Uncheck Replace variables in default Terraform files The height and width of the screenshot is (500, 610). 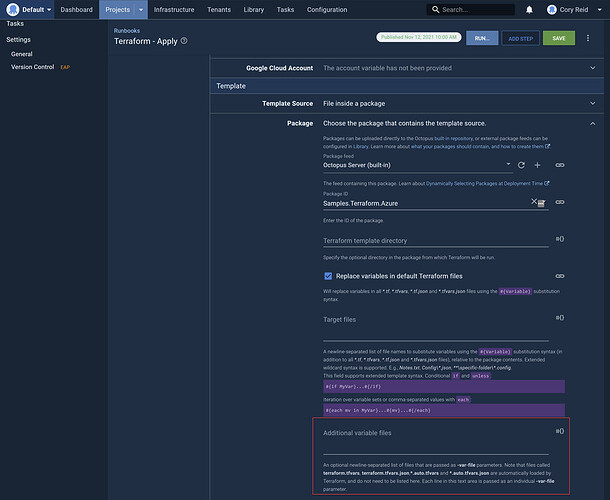point(329,275)
